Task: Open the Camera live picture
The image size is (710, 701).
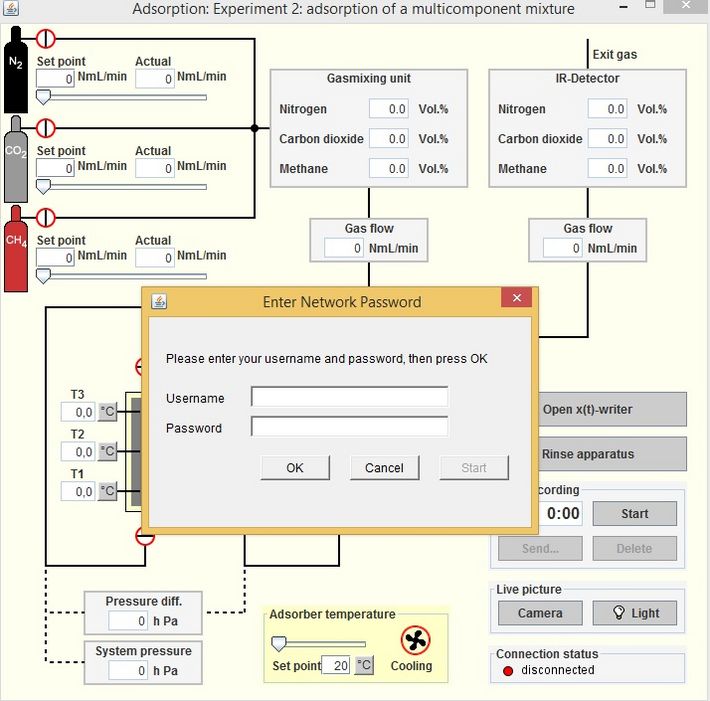Action: click(x=539, y=613)
